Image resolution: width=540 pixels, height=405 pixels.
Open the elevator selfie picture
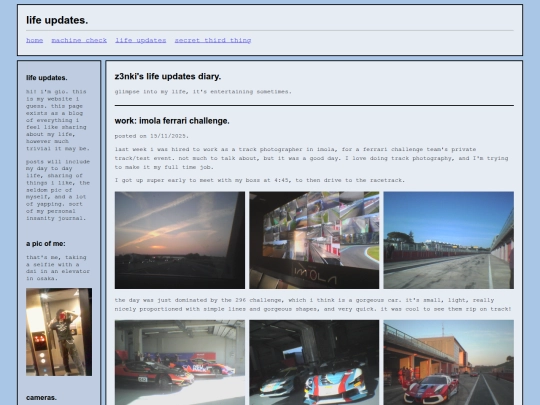tap(59, 332)
